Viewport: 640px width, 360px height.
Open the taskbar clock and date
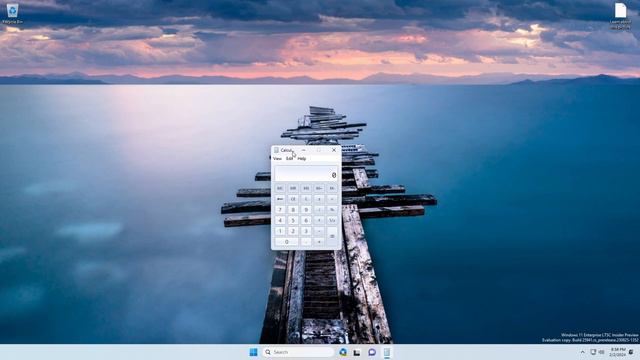(x=618, y=352)
